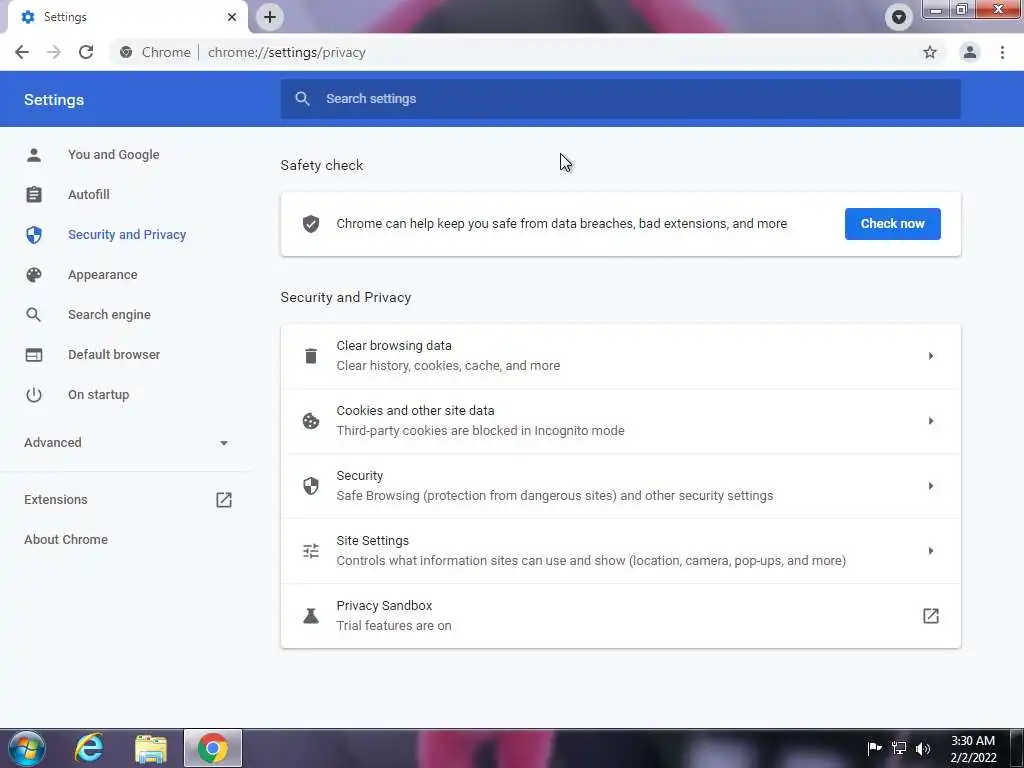The image size is (1024, 768).
Task: Click the Action Center flag icon
Action: pyautogui.click(x=874, y=748)
